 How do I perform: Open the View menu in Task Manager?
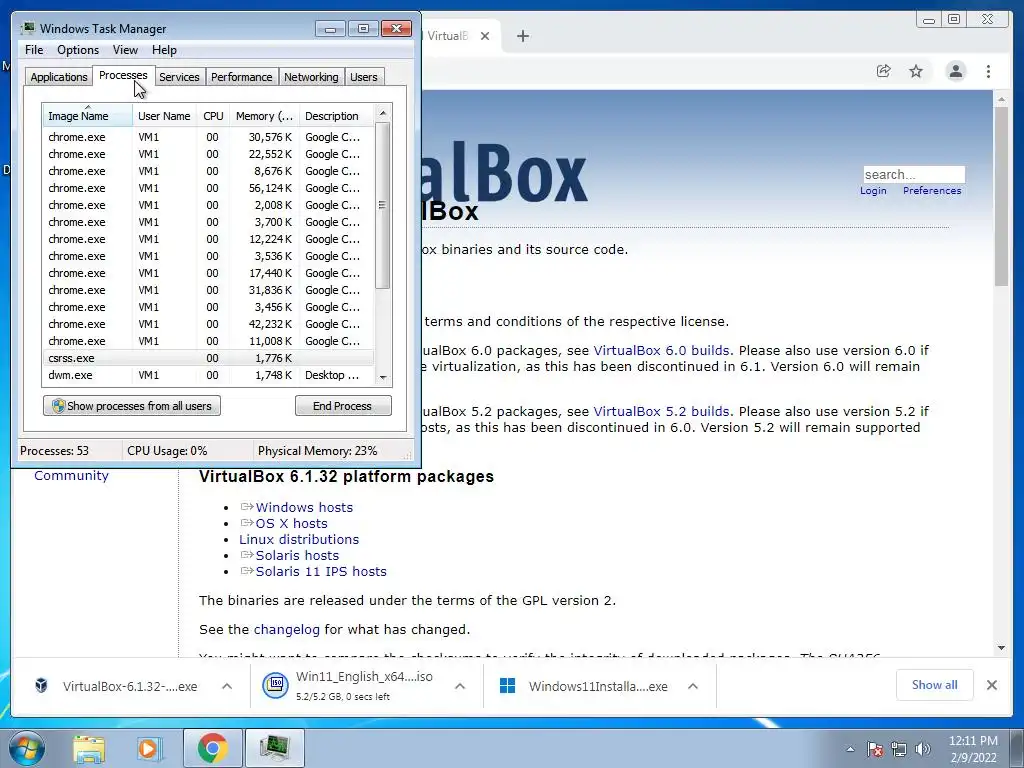(x=125, y=50)
